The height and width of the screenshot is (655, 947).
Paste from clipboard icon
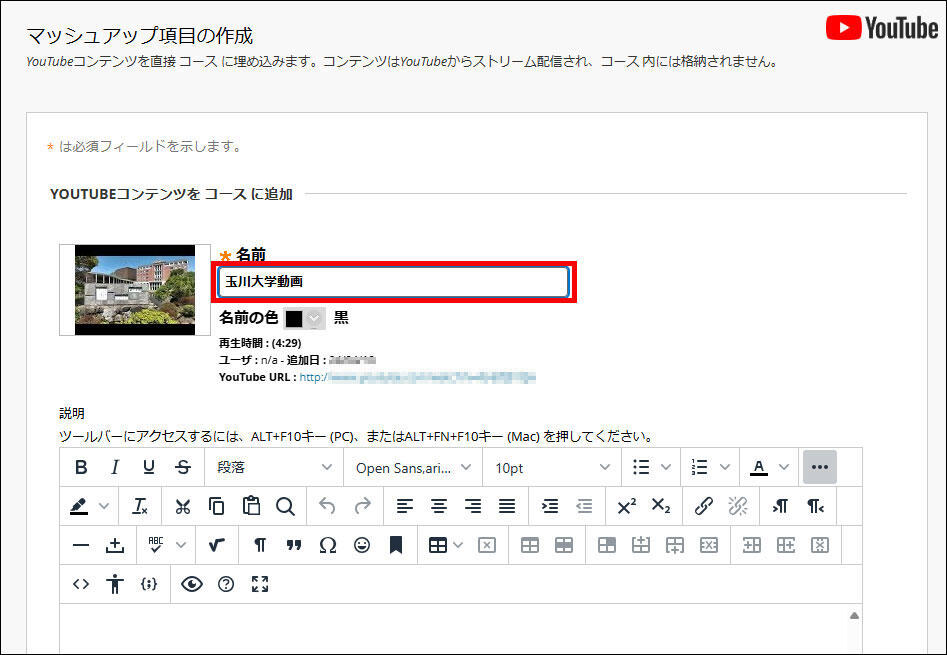tap(251, 506)
